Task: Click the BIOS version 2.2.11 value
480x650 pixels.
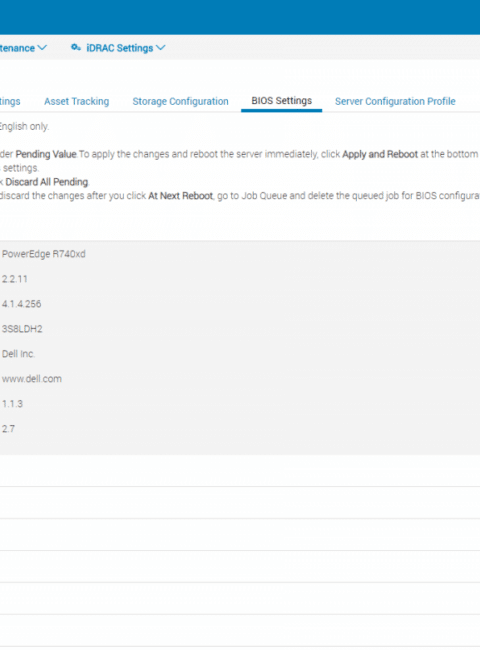Action: (15, 279)
